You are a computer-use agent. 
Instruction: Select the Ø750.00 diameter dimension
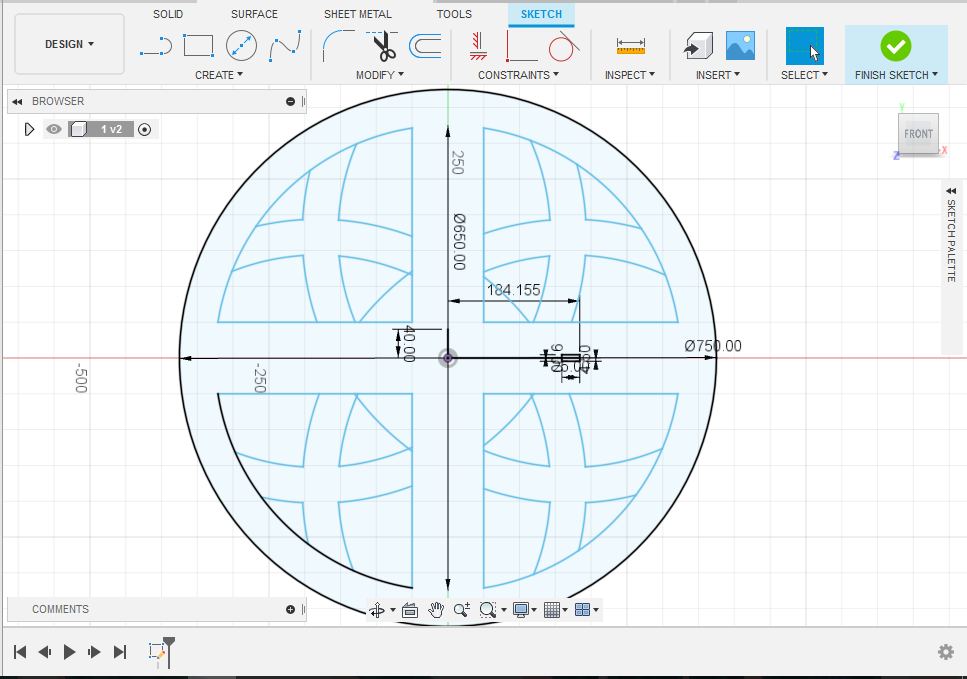coord(713,346)
